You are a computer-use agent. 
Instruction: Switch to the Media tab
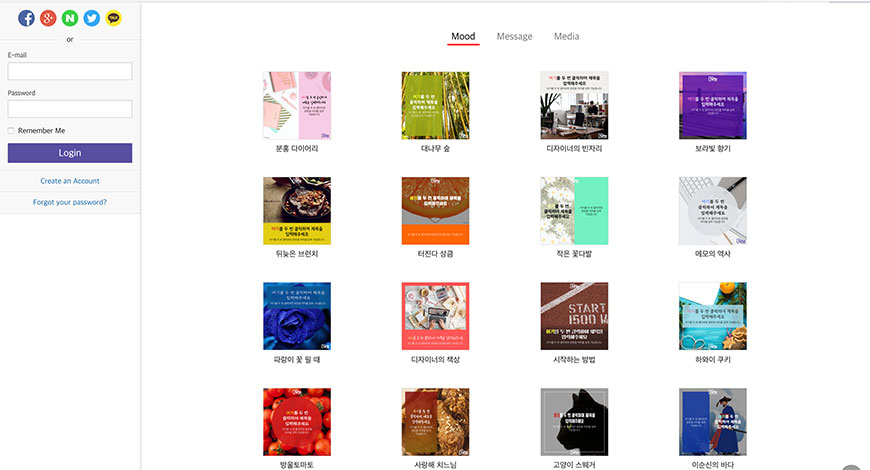click(566, 37)
